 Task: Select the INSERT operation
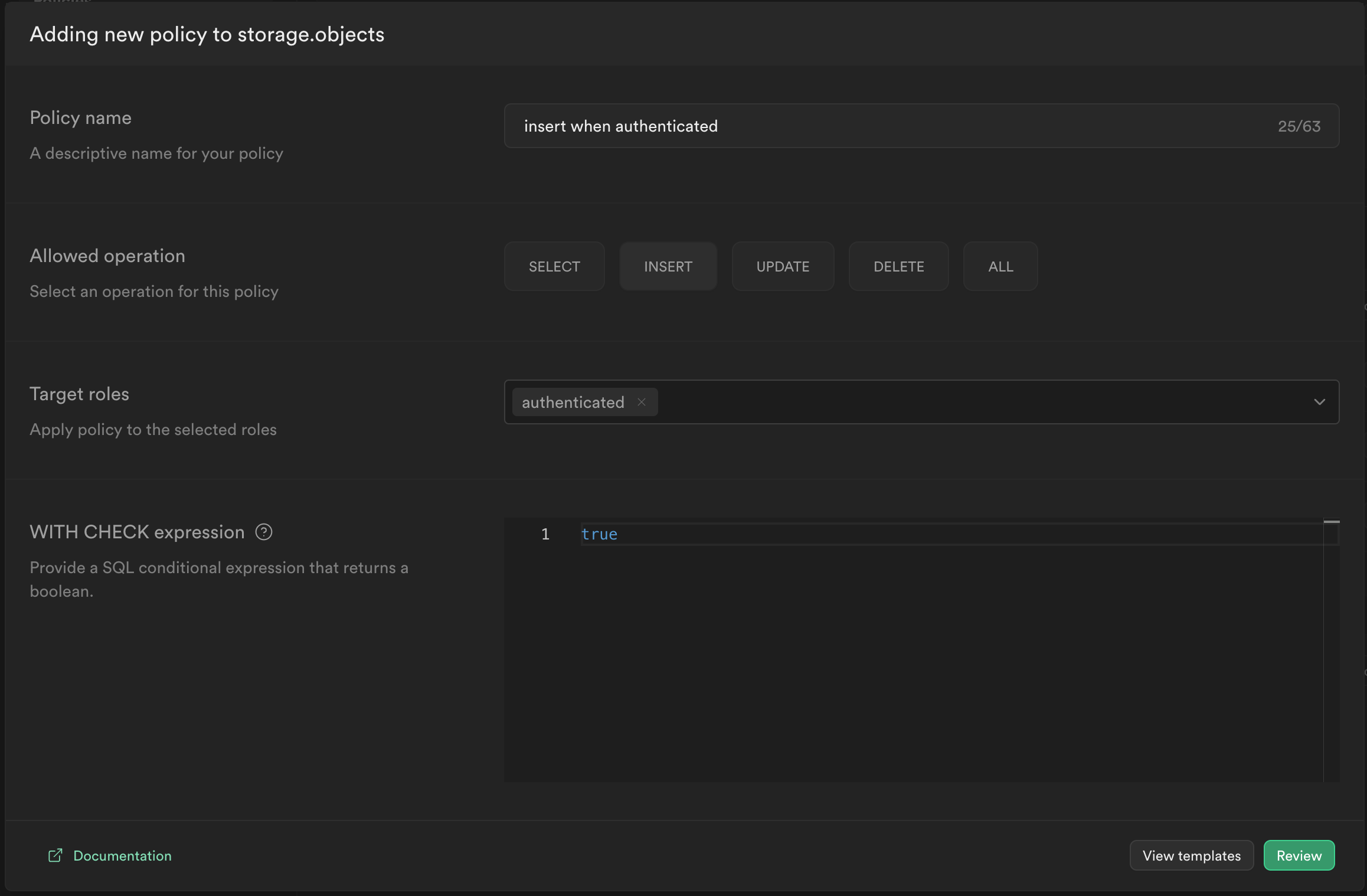(x=668, y=267)
